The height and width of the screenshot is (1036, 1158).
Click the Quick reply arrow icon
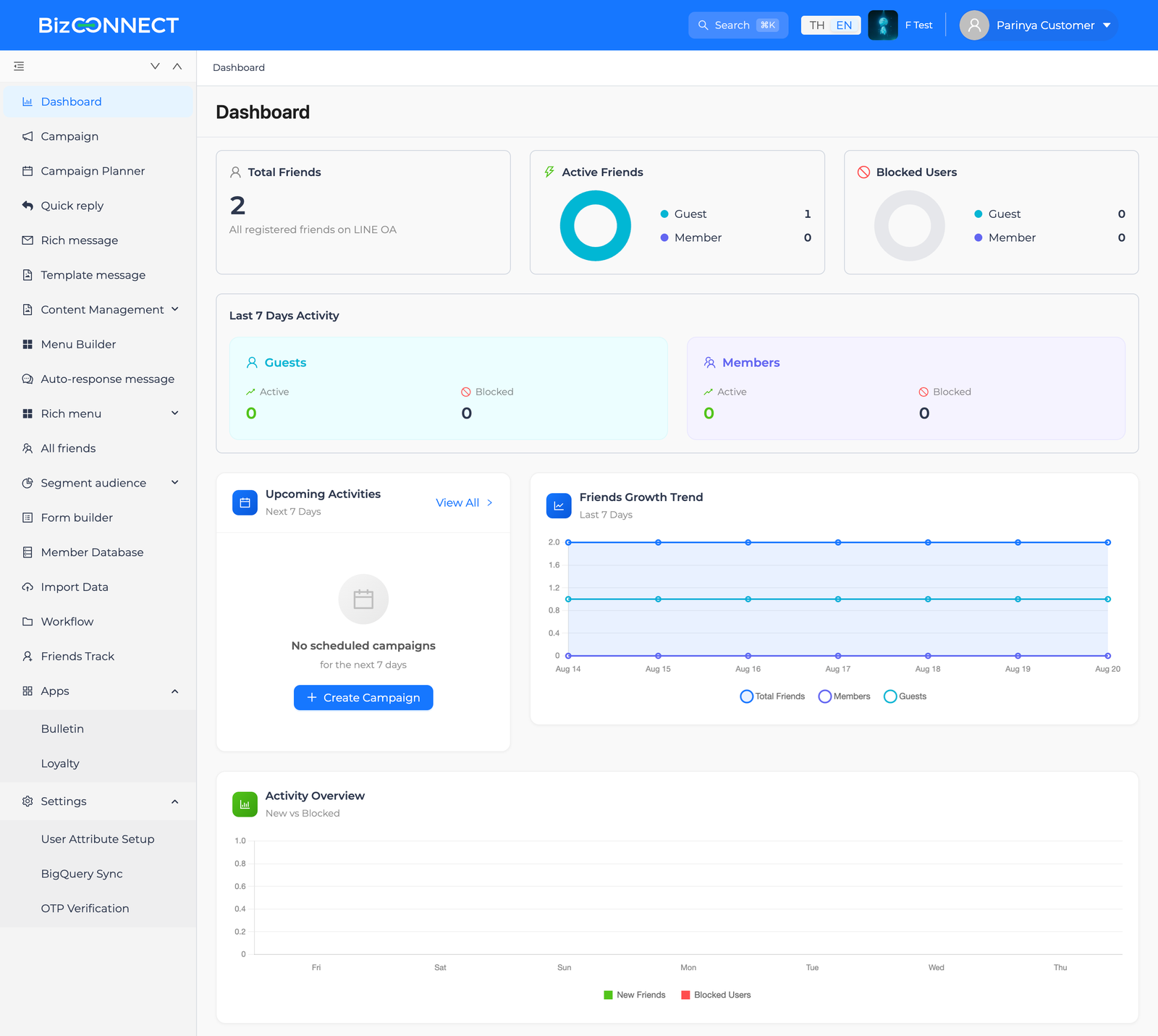[x=28, y=206]
